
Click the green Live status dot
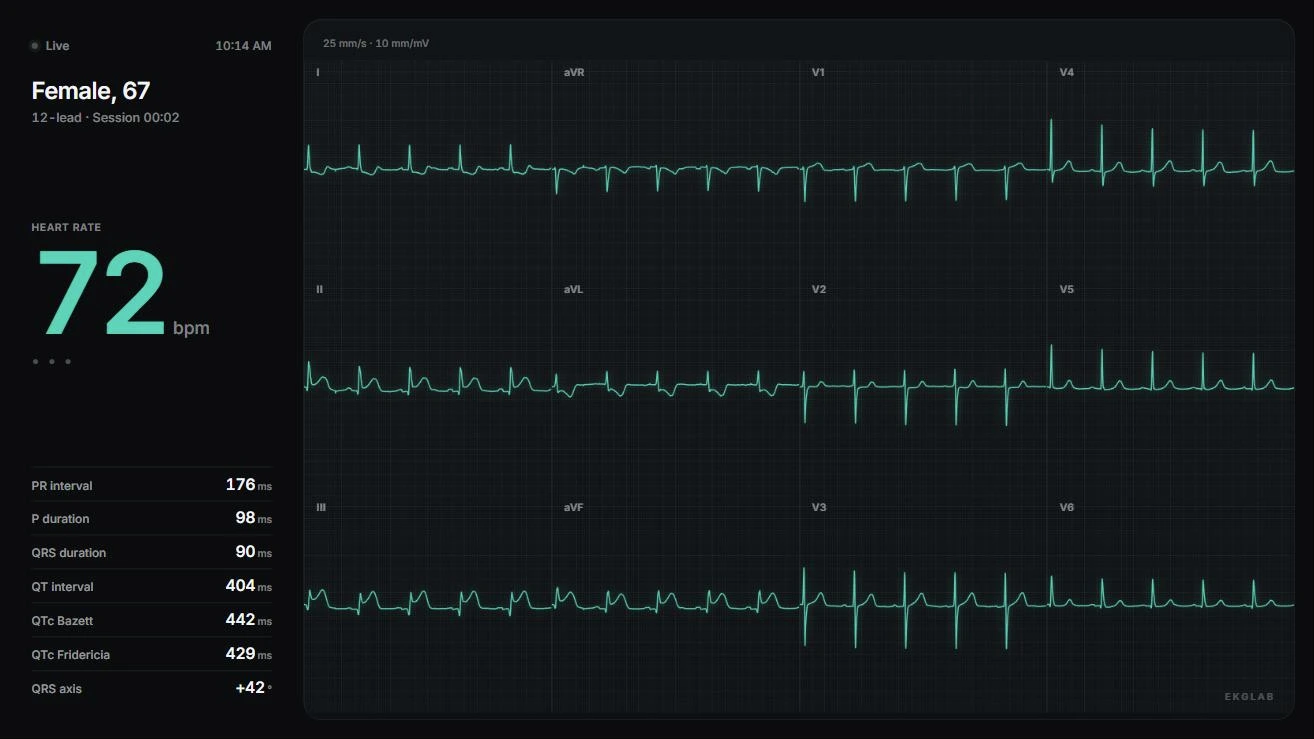click(x=35, y=46)
